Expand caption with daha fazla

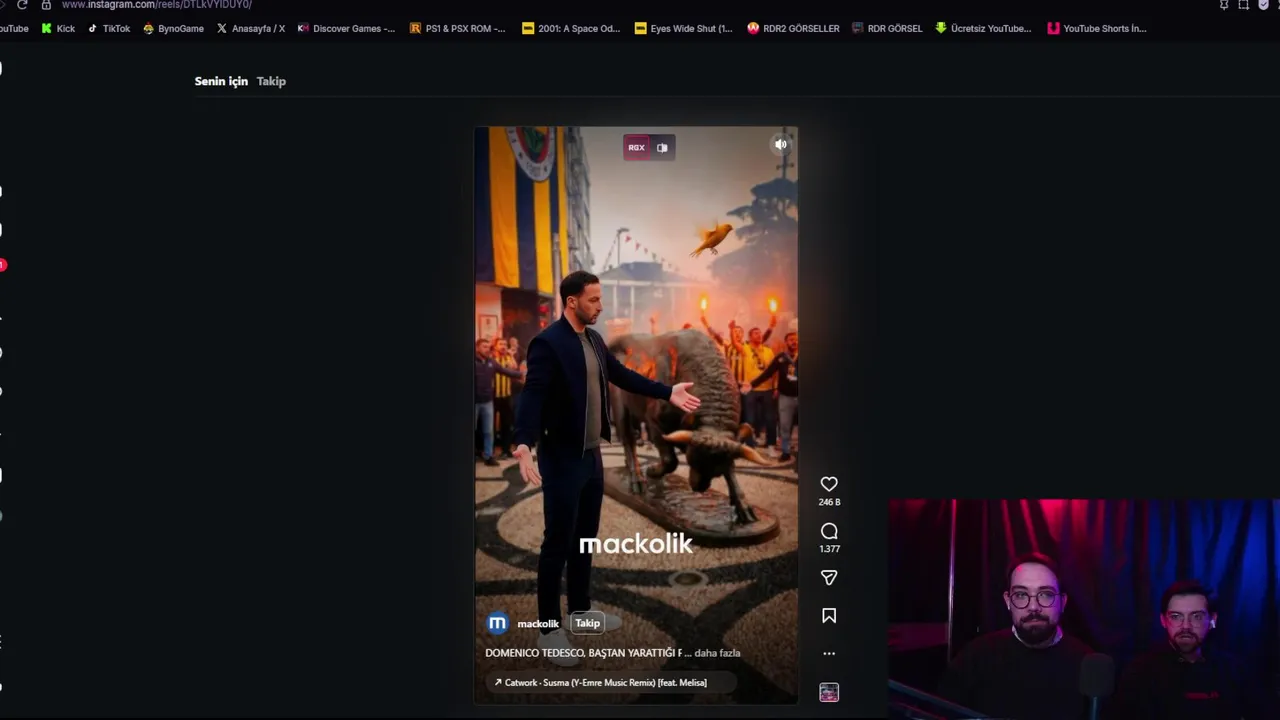pyautogui.click(x=717, y=653)
